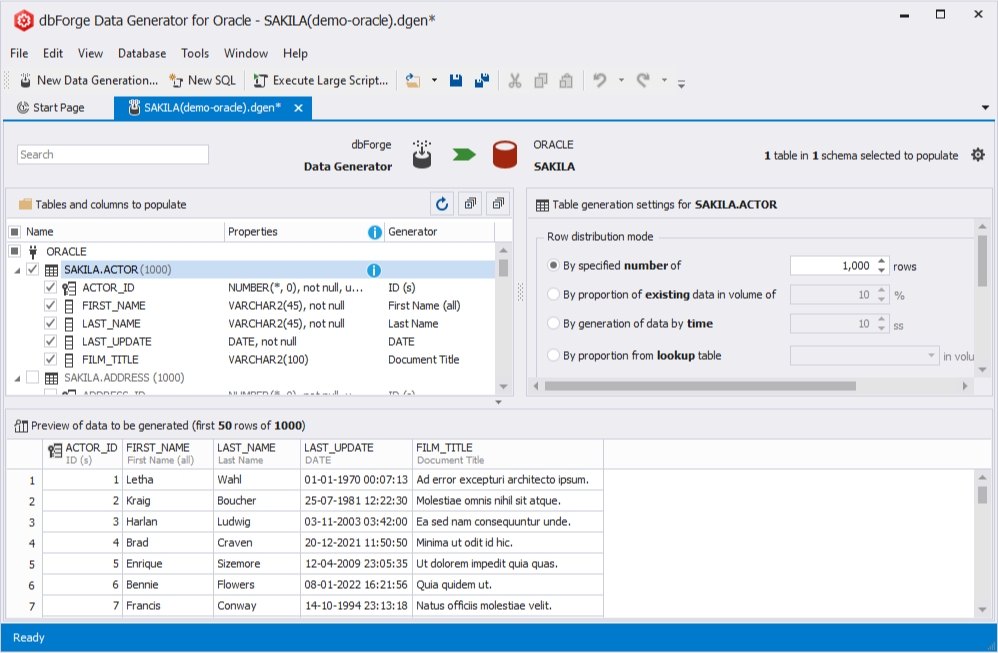Click the data generator source icon

421,155
